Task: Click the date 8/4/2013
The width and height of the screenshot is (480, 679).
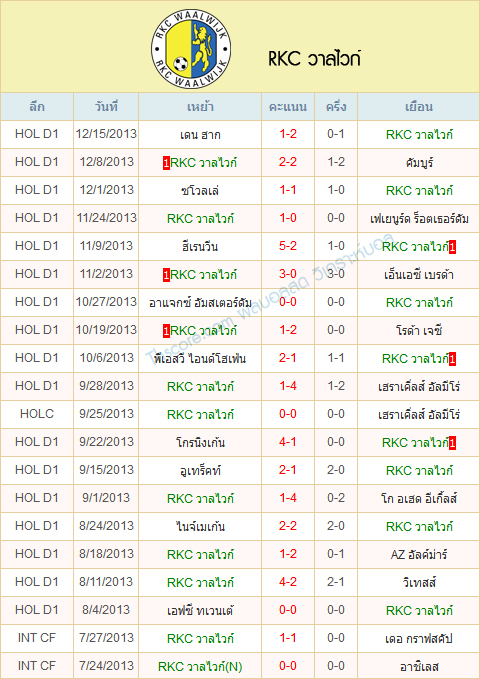Action: [107, 610]
